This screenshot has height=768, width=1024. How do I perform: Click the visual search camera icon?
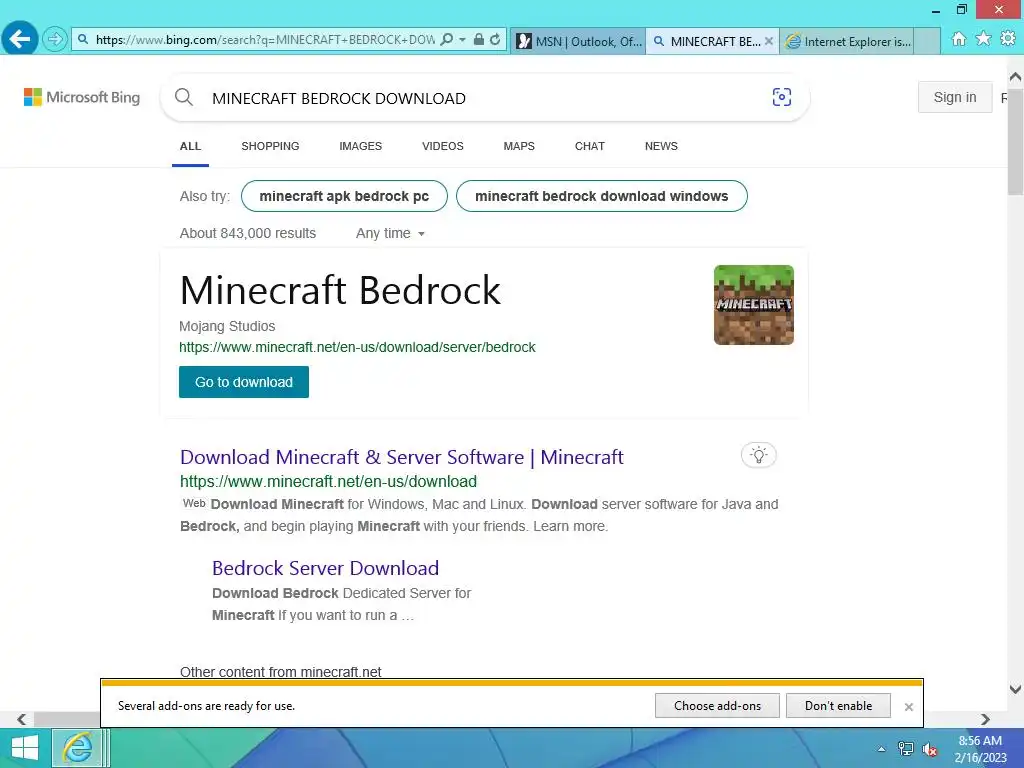tap(782, 97)
